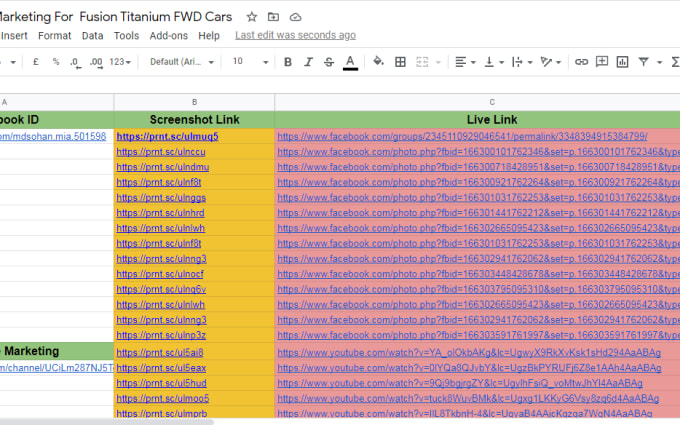Viewport: 680px width, 425px height.
Task: Open the font family dropdown
Action: point(182,62)
